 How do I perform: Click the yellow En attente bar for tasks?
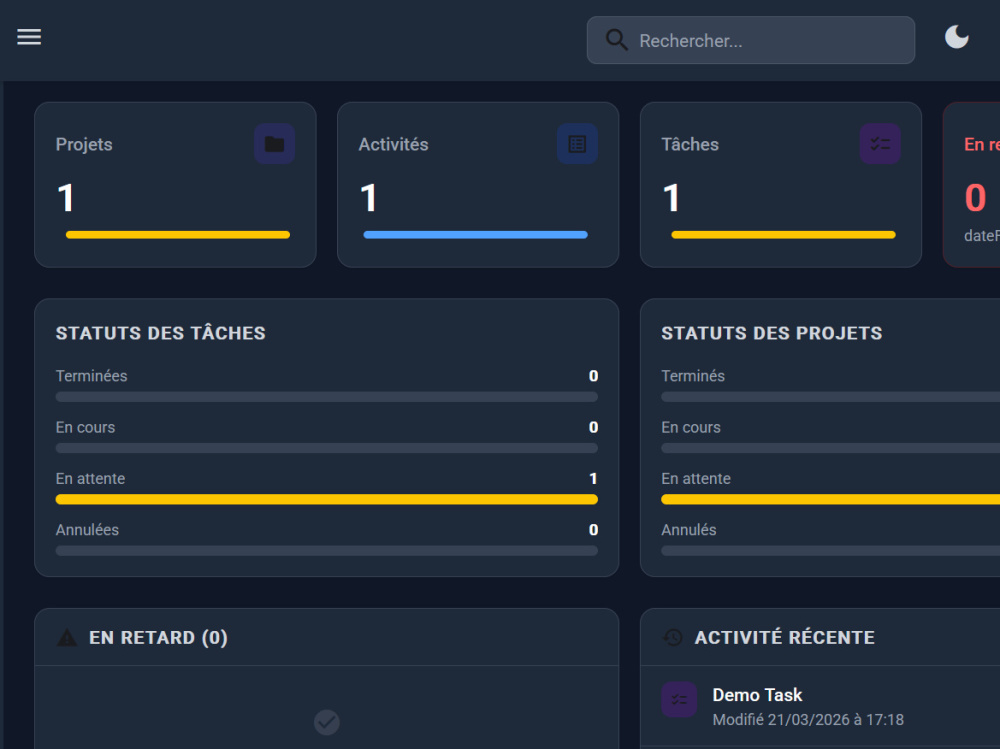pyautogui.click(x=327, y=500)
